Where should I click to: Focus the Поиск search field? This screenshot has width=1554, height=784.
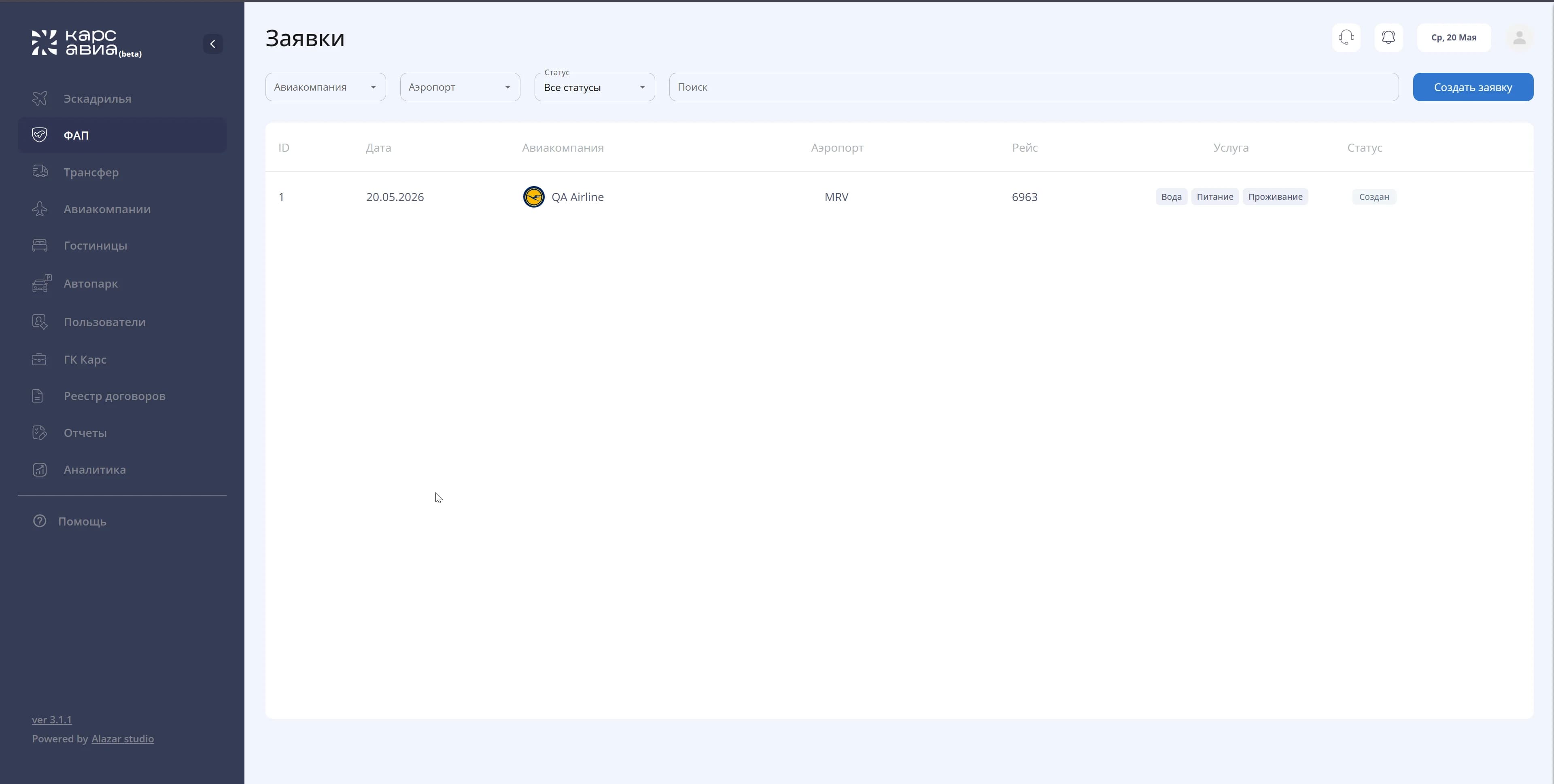1034,87
